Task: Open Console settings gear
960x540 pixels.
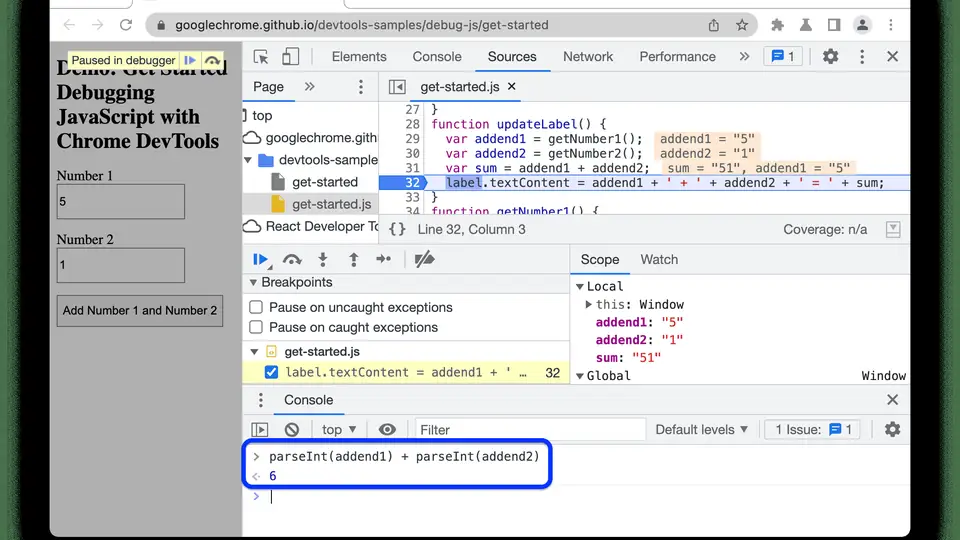Action: tap(893, 430)
